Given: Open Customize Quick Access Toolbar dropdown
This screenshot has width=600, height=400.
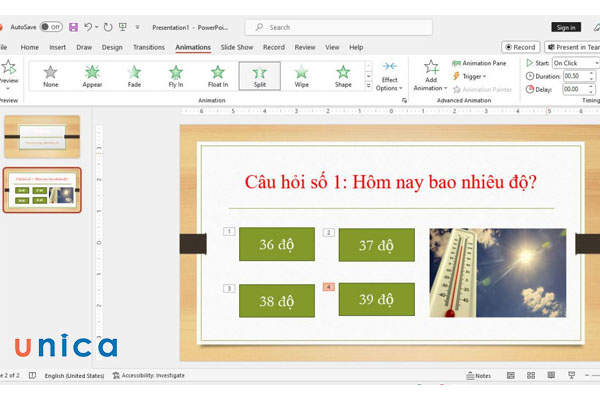Looking at the screenshot, I should (x=137, y=27).
